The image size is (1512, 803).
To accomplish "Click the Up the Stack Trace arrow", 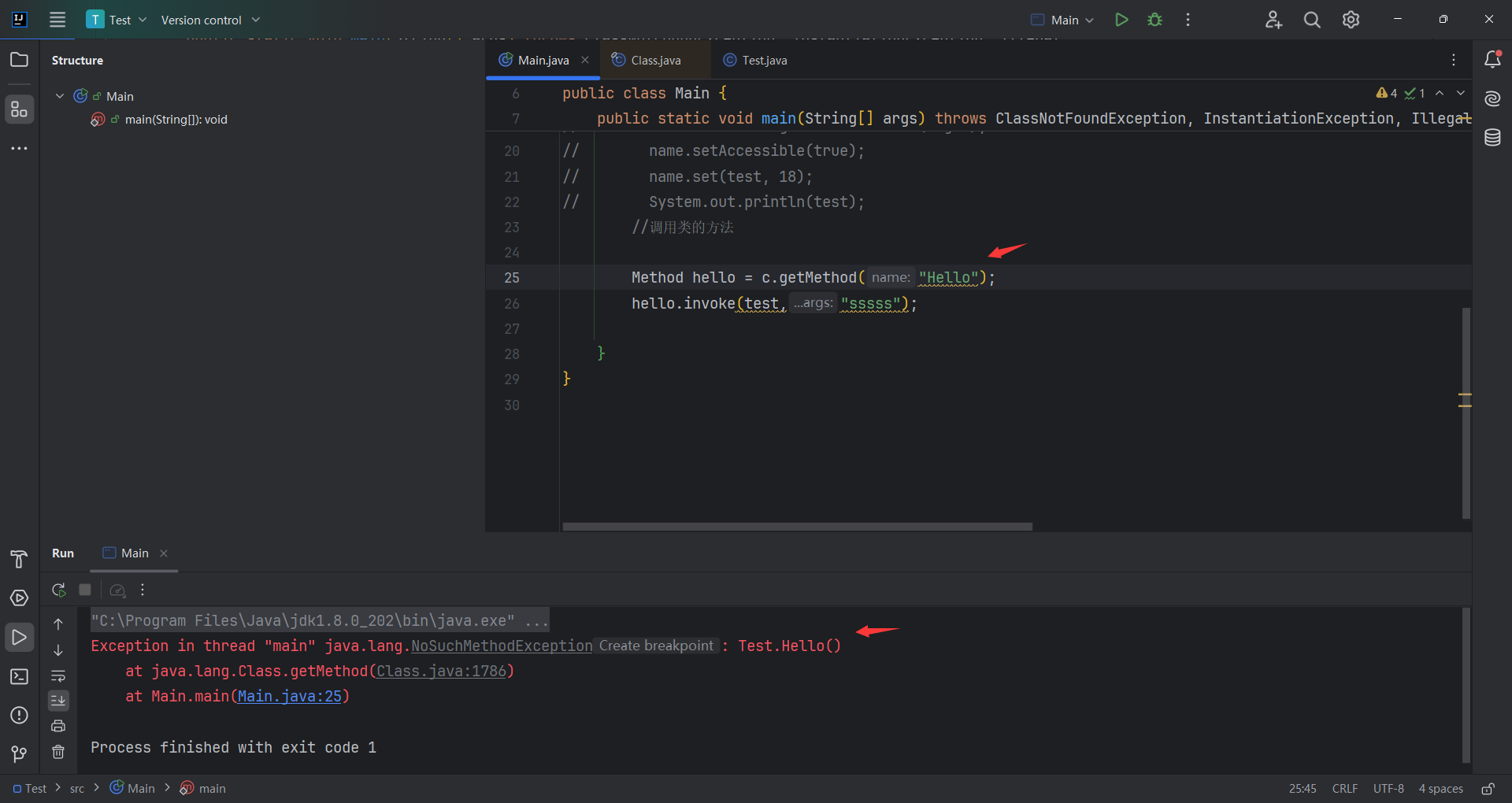I will point(58,624).
